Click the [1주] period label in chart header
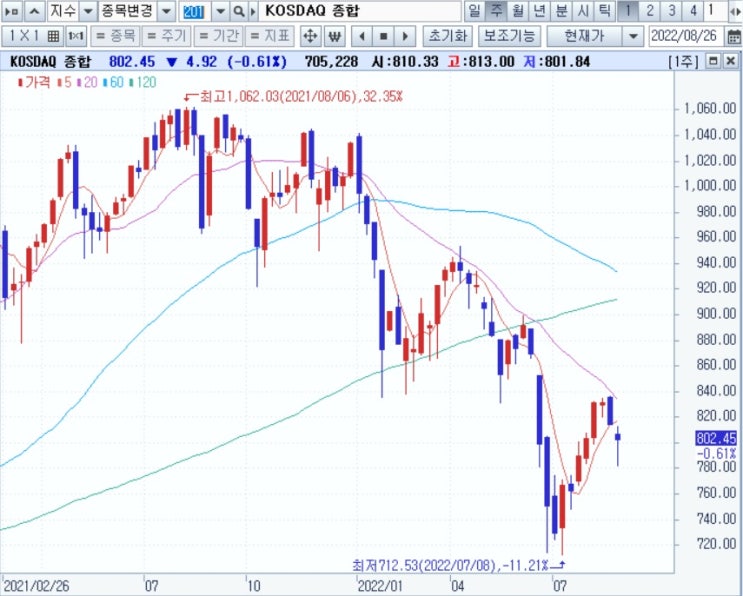 coord(684,62)
